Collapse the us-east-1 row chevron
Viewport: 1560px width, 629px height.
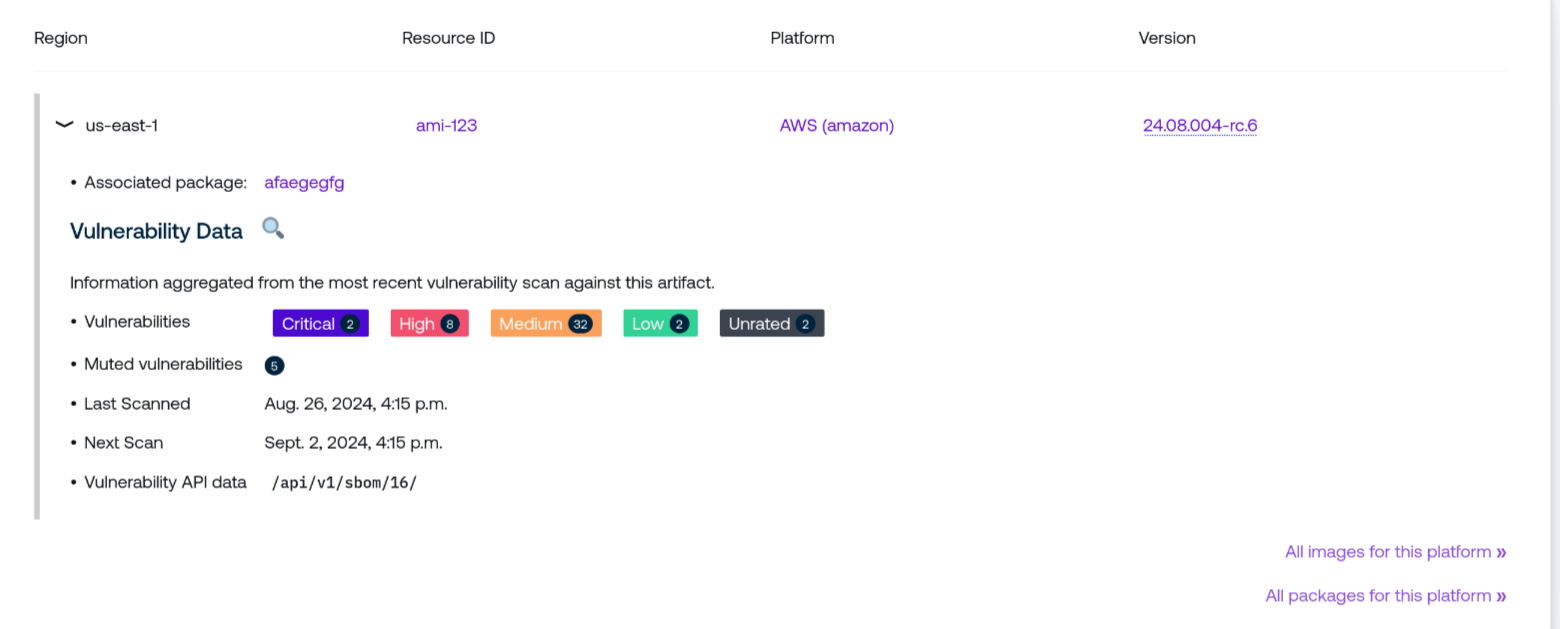click(64, 125)
